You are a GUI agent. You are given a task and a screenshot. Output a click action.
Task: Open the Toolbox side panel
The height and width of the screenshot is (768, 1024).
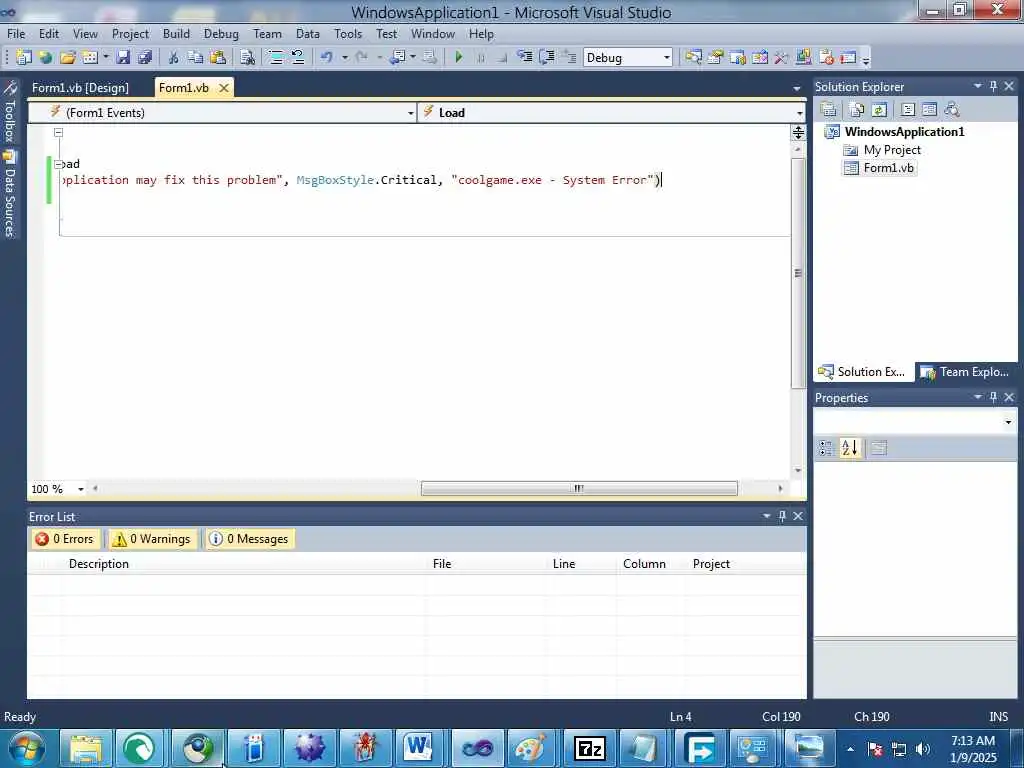(9, 112)
